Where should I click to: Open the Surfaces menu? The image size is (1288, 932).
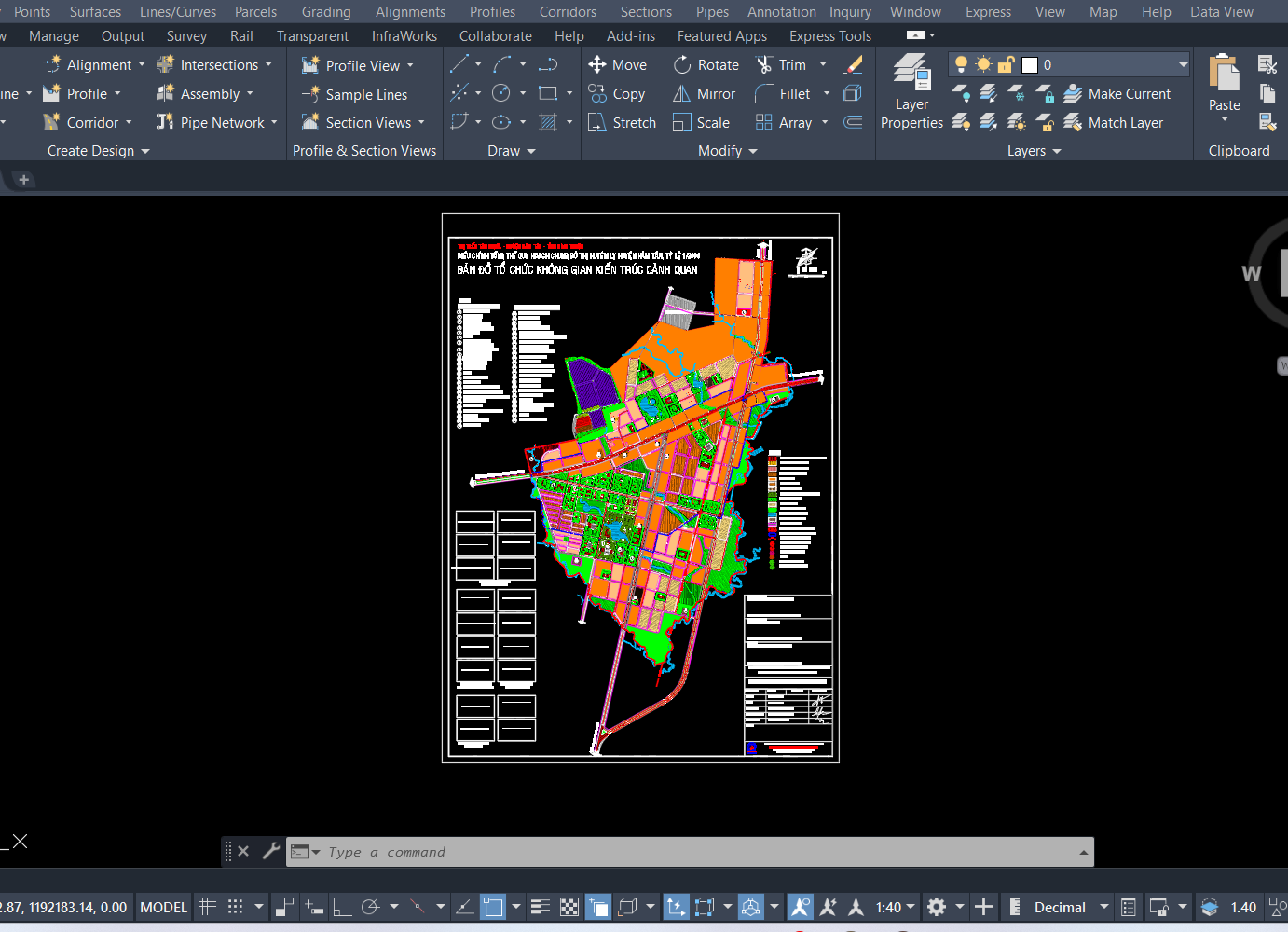pos(95,11)
